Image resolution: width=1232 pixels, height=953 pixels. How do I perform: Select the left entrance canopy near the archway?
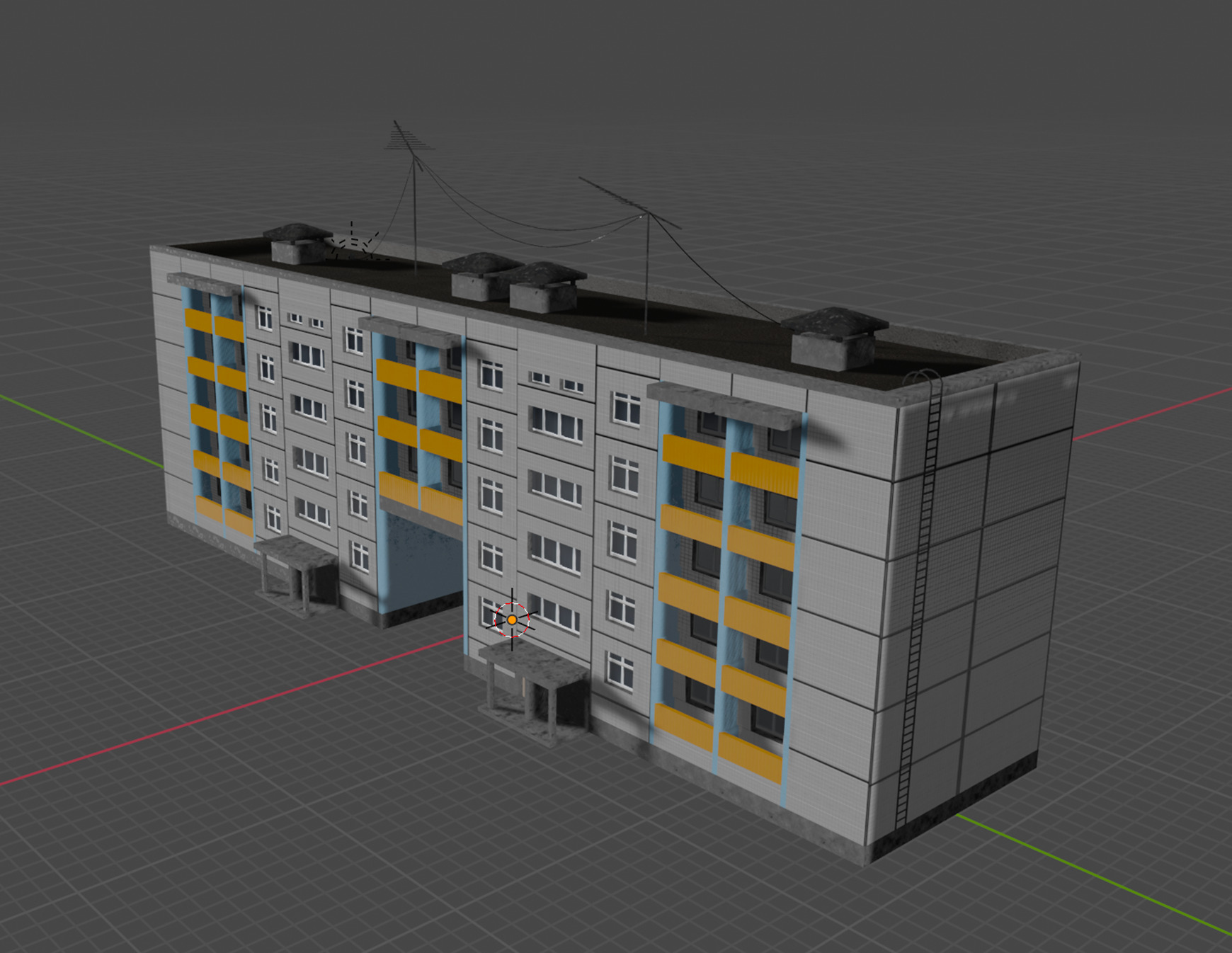[x=296, y=576]
